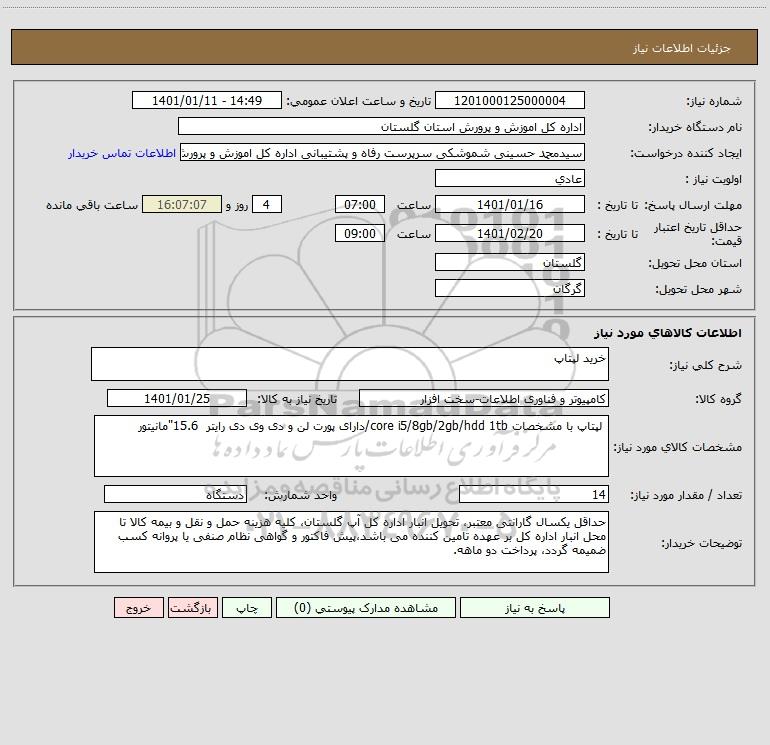
Task: Click the پاسخ به نیاز button
Action: tap(534, 607)
